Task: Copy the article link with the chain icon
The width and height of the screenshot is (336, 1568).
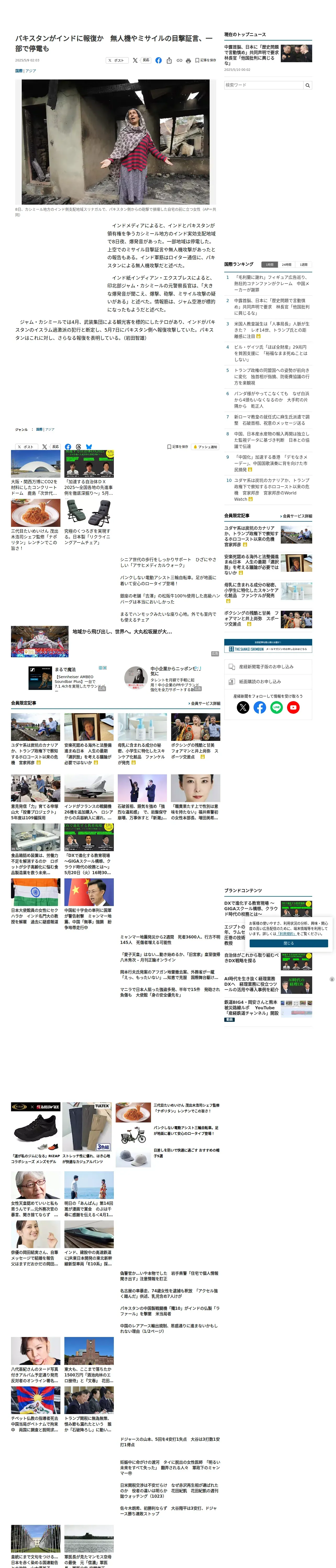Action: (x=179, y=61)
